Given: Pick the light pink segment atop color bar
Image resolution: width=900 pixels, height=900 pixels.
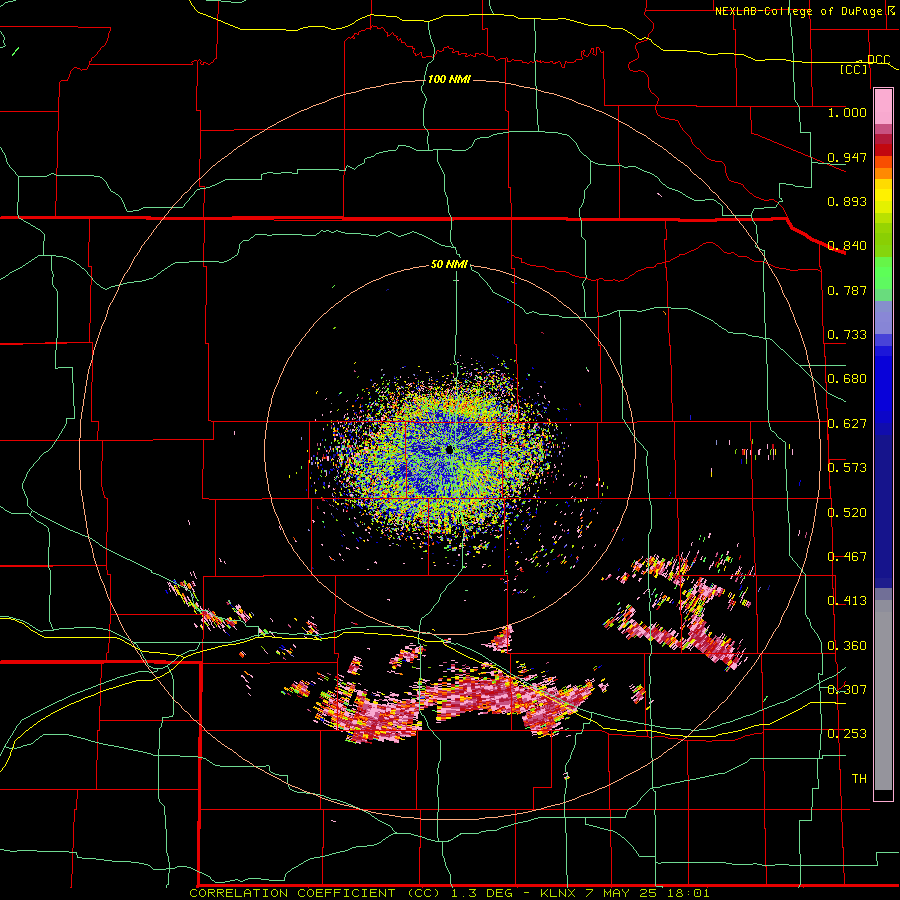Looking at the screenshot, I should (x=883, y=106).
